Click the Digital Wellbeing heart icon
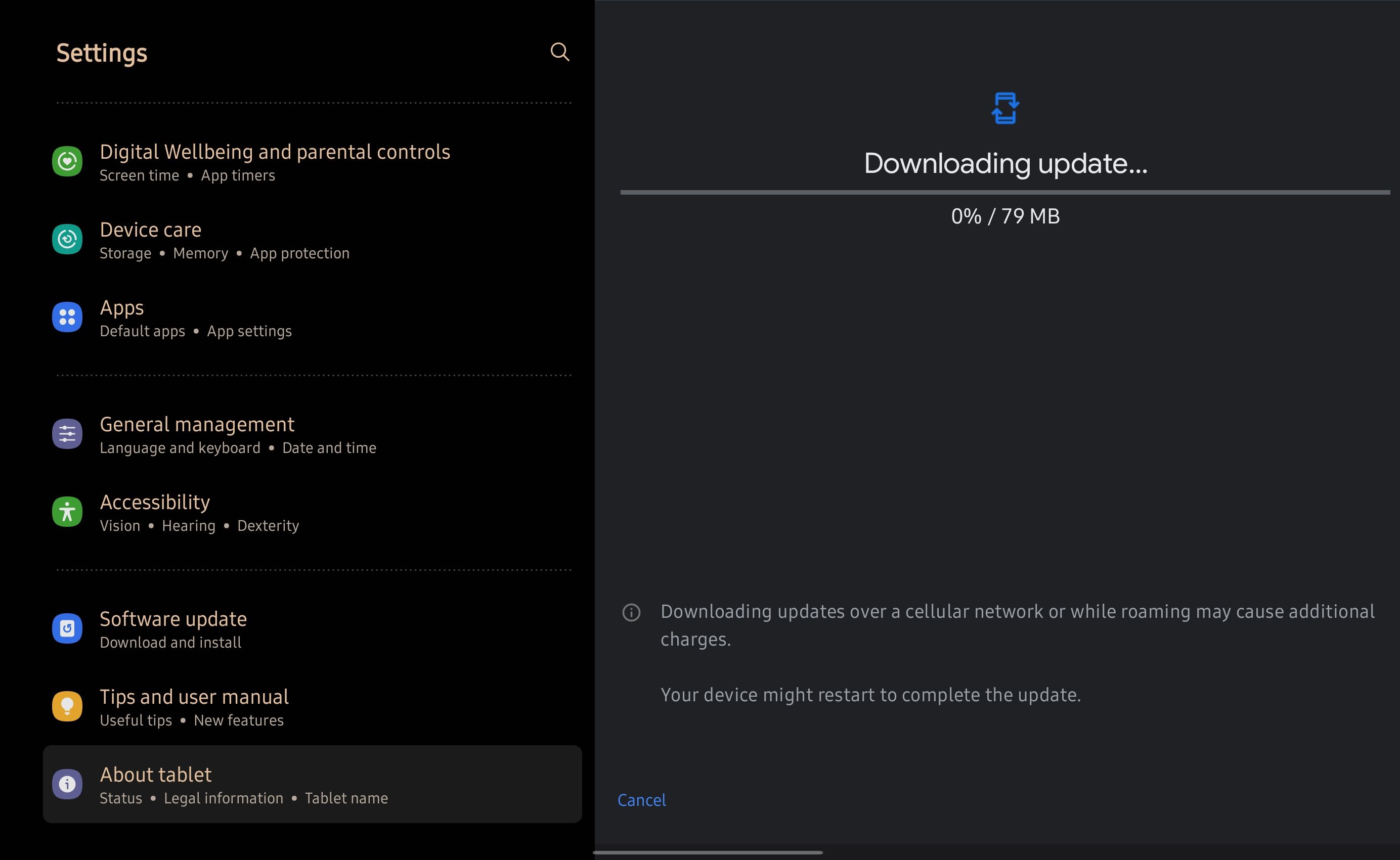The height and width of the screenshot is (860, 1400). click(67, 161)
